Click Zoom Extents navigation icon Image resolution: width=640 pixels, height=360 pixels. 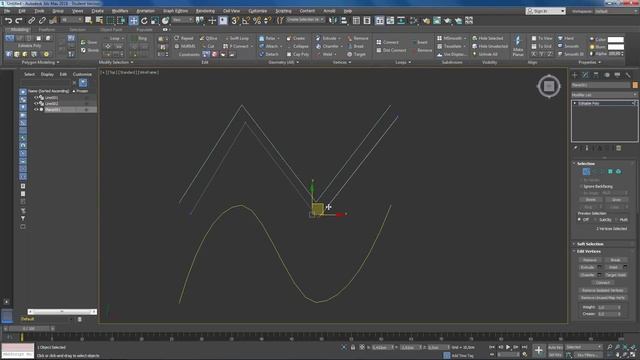[625, 347]
